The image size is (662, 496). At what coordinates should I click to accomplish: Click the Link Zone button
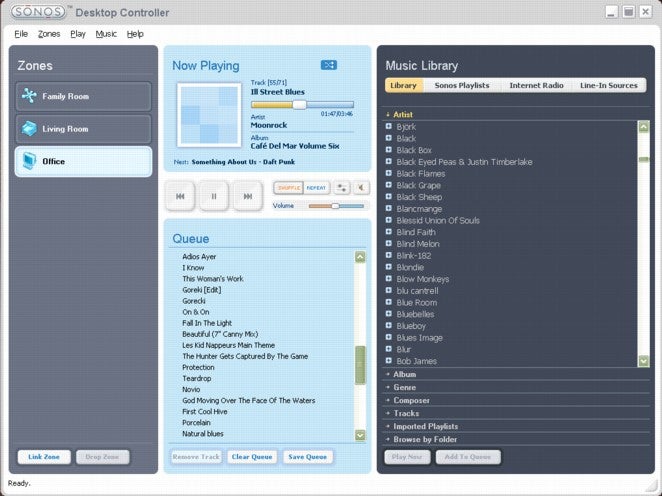pos(44,457)
